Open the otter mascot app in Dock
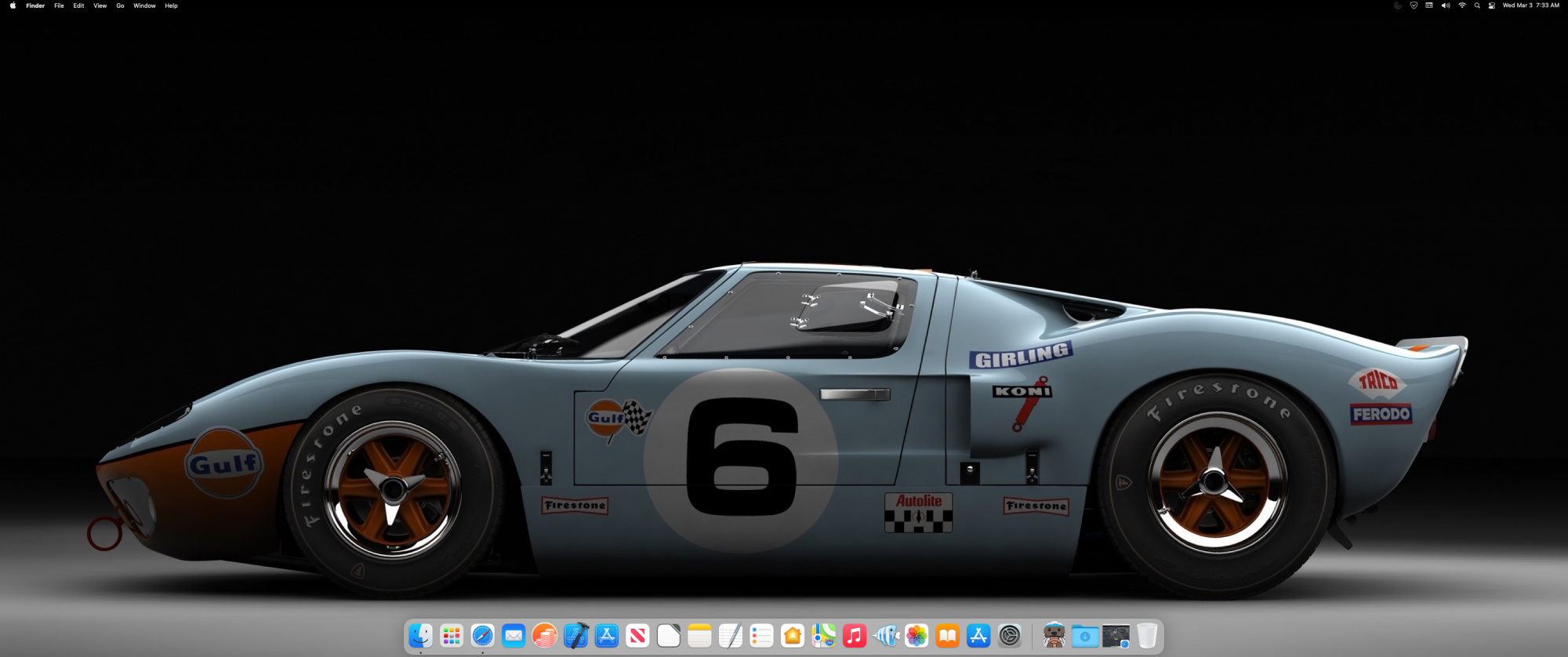This screenshot has height=657, width=1568. pyautogui.click(x=1054, y=636)
